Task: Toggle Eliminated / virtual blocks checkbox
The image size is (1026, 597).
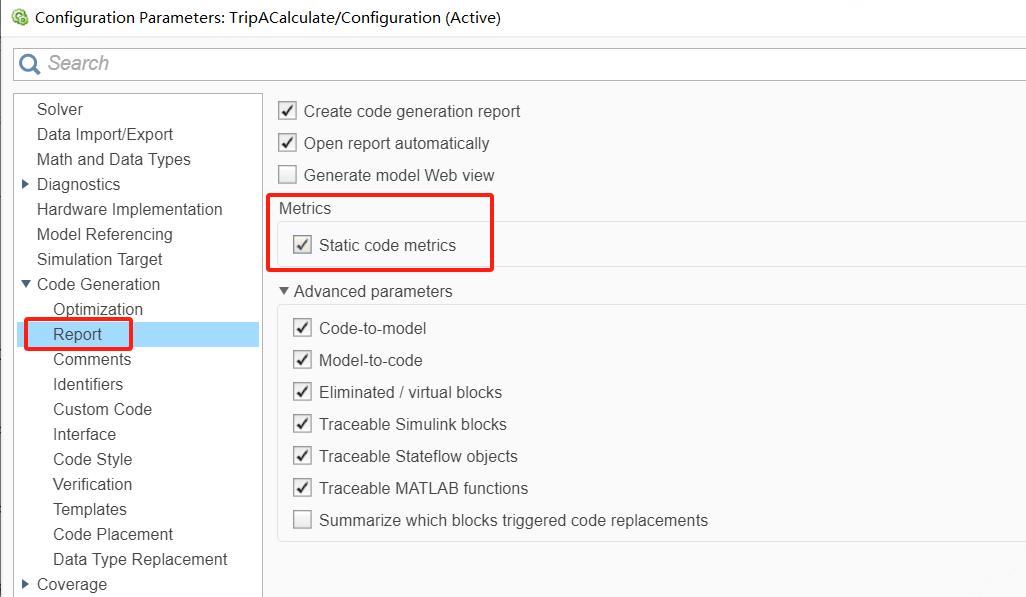Action: coord(302,391)
